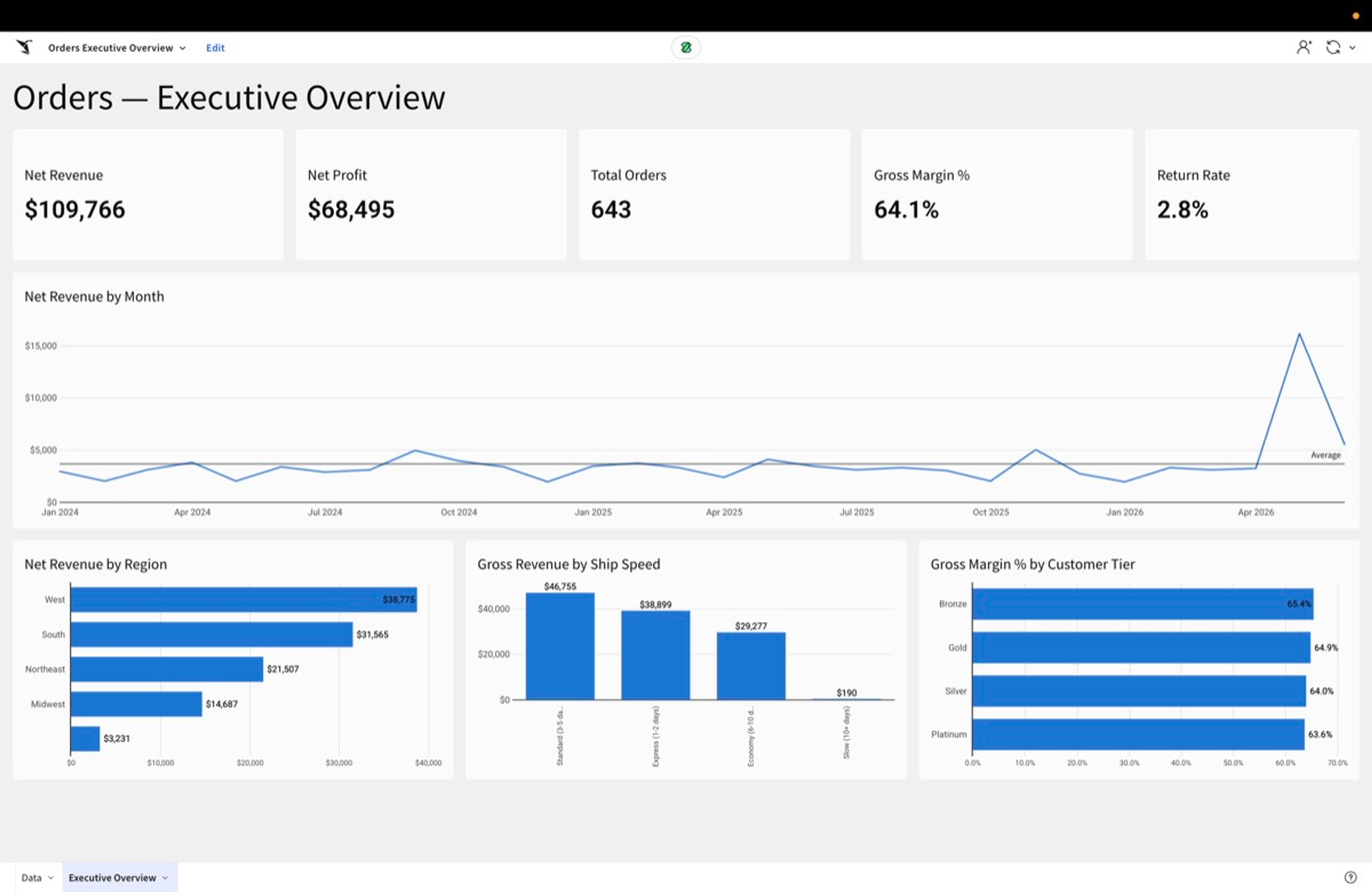Click the Edit link
The height and width of the screenshot is (892, 1372).
point(215,48)
